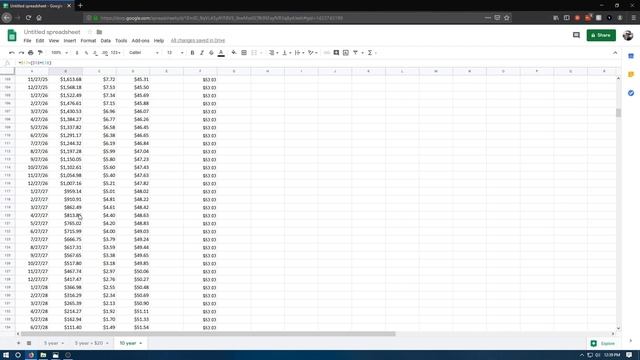640x360 pixels.
Task: Click the horizontal scrollbar thumb
Action: (x=208, y=334)
